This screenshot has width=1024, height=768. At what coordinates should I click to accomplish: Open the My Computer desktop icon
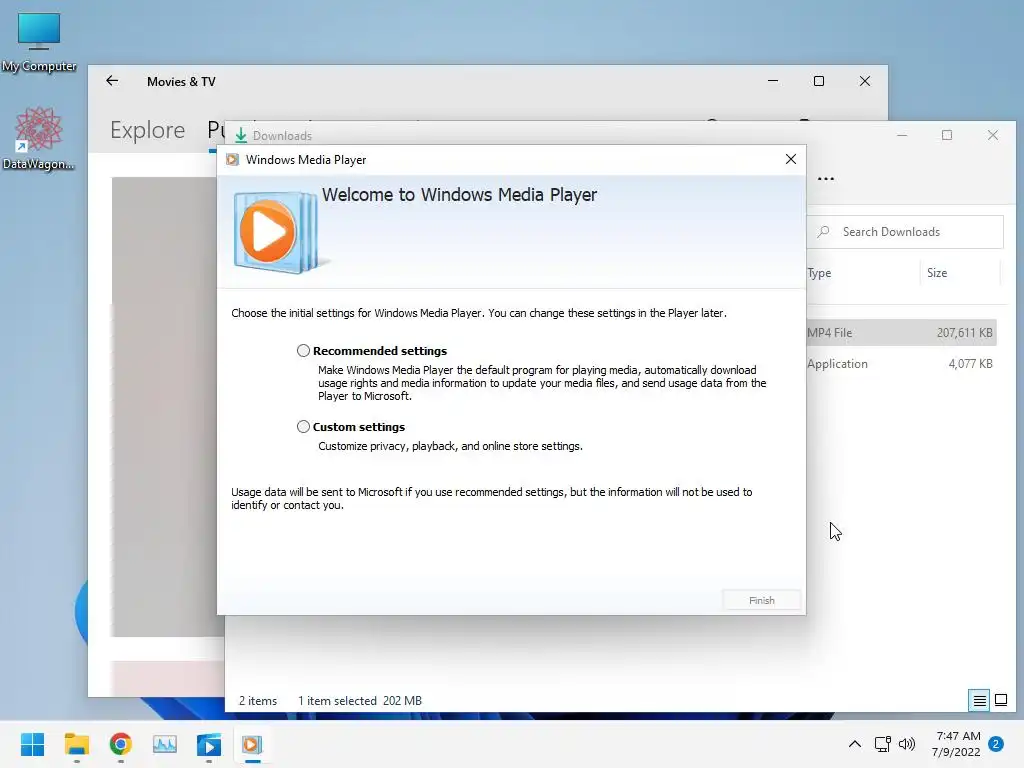(39, 42)
